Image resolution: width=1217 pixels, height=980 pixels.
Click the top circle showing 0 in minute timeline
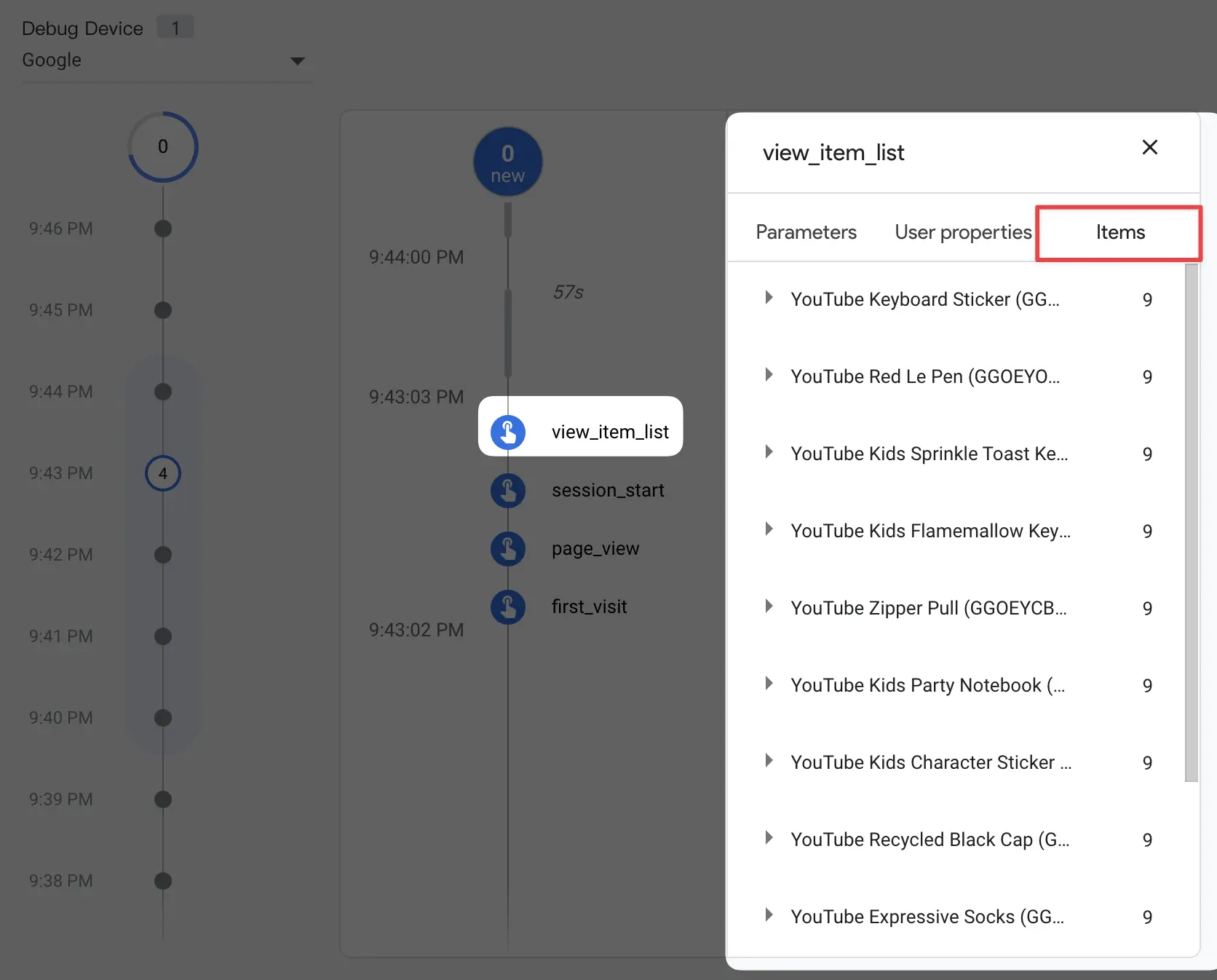click(163, 147)
